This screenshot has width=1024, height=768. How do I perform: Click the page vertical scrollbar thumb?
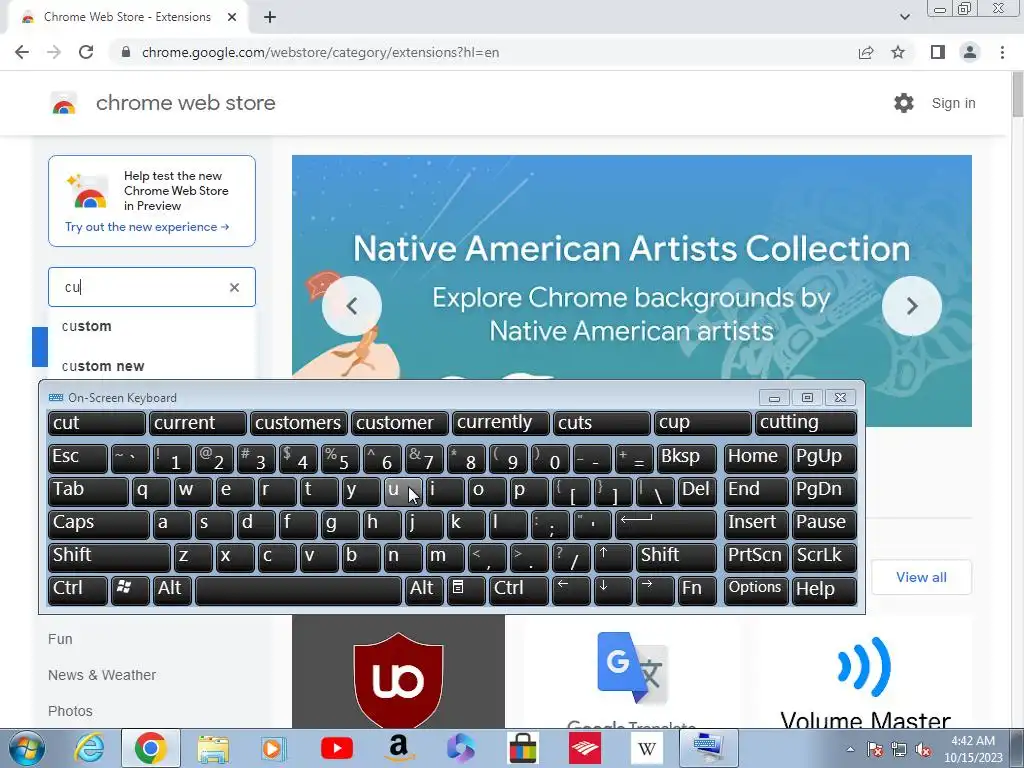click(x=1017, y=95)
